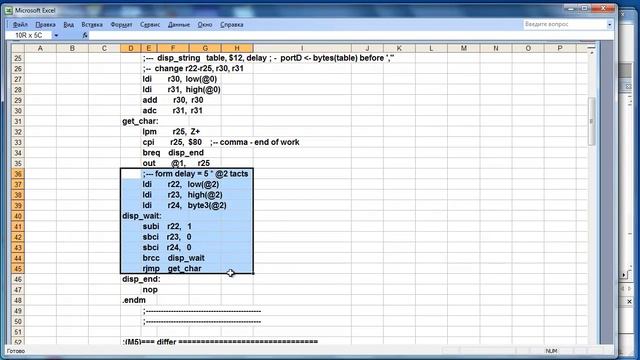This screenshot has width=640, height=360.
Task: Select row 25 header
Action: tap(18, 58)
